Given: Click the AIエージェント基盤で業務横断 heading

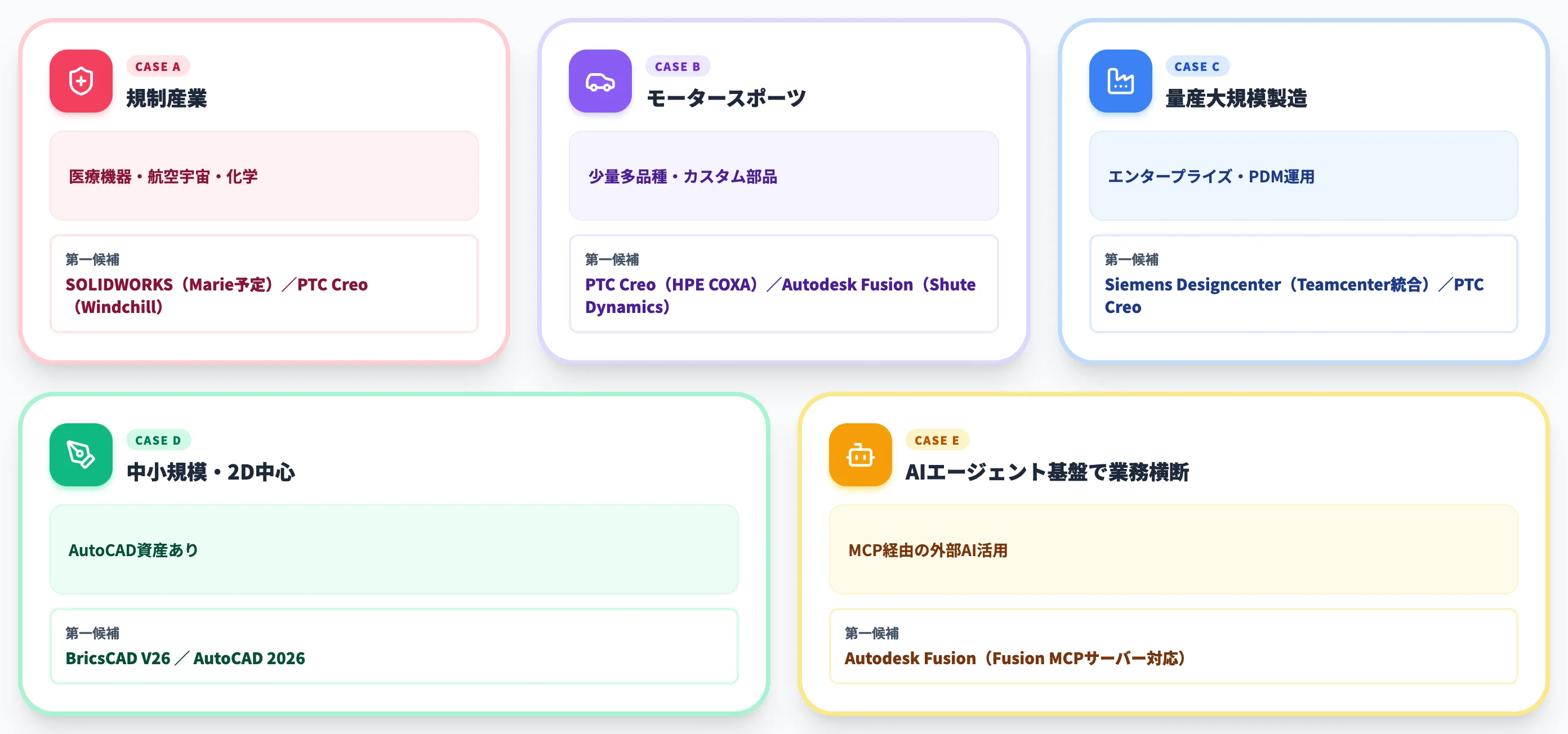Looking at the screenshot, I should (1047, 472).
